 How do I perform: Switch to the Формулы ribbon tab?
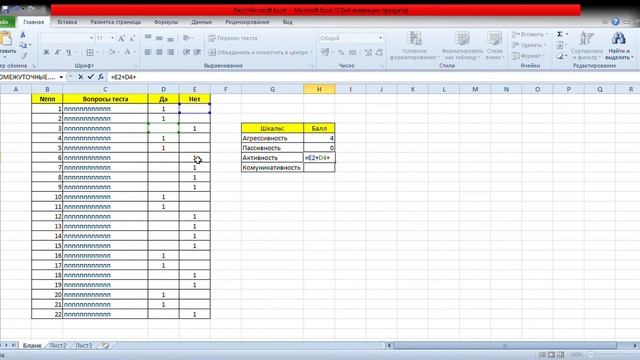[x=166, y=22]
